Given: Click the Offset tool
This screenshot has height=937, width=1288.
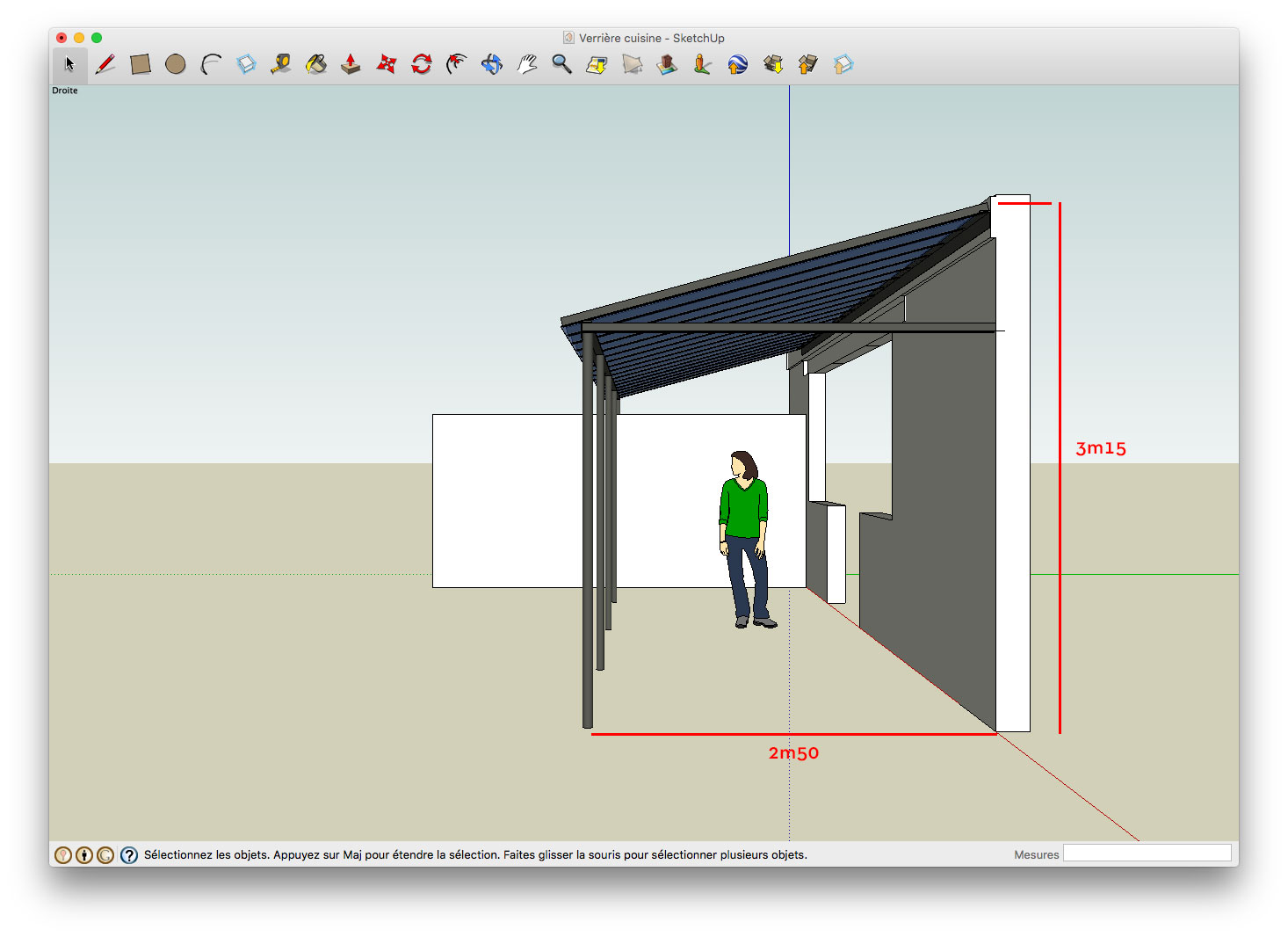Looking at the screenshot, I should [x=457, y=64].
